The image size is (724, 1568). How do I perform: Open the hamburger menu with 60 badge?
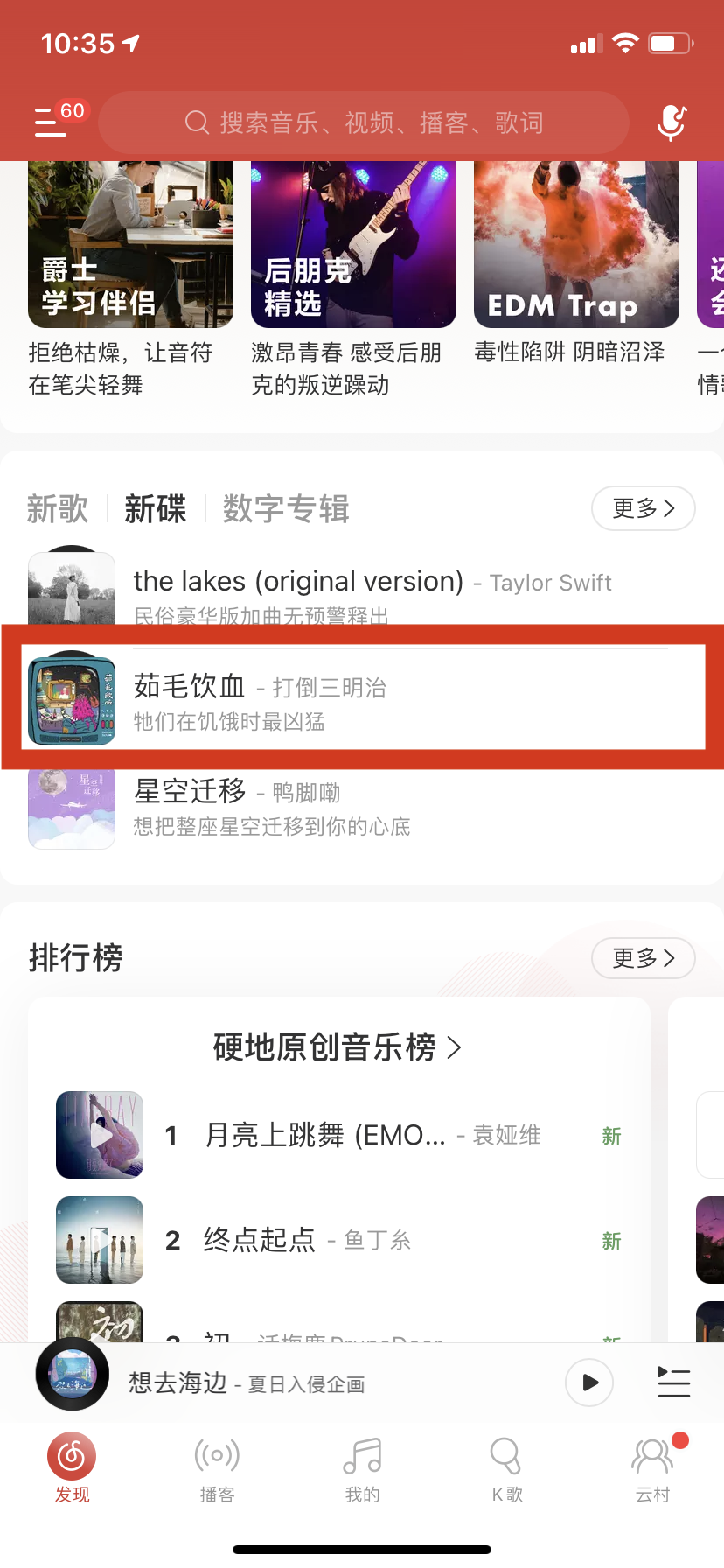(x=51, y=122)
